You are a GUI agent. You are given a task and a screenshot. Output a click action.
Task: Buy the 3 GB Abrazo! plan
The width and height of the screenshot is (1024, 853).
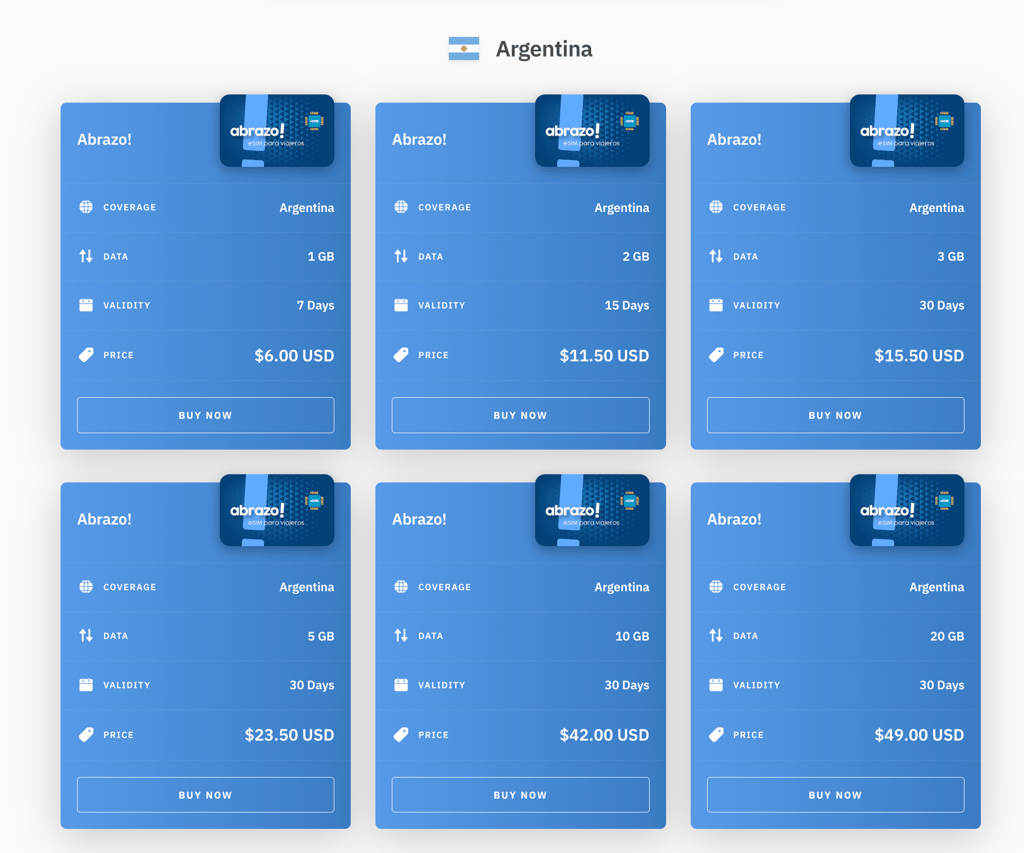(x=835, y=415)
